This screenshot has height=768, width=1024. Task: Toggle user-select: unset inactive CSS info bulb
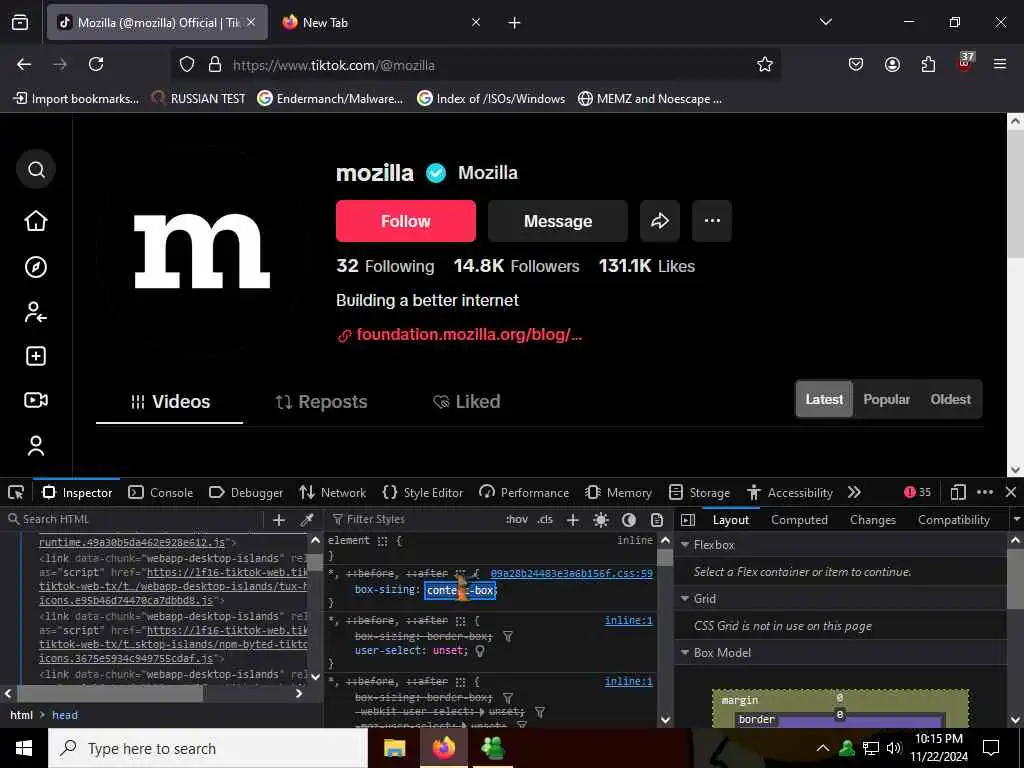click(480, 651)
